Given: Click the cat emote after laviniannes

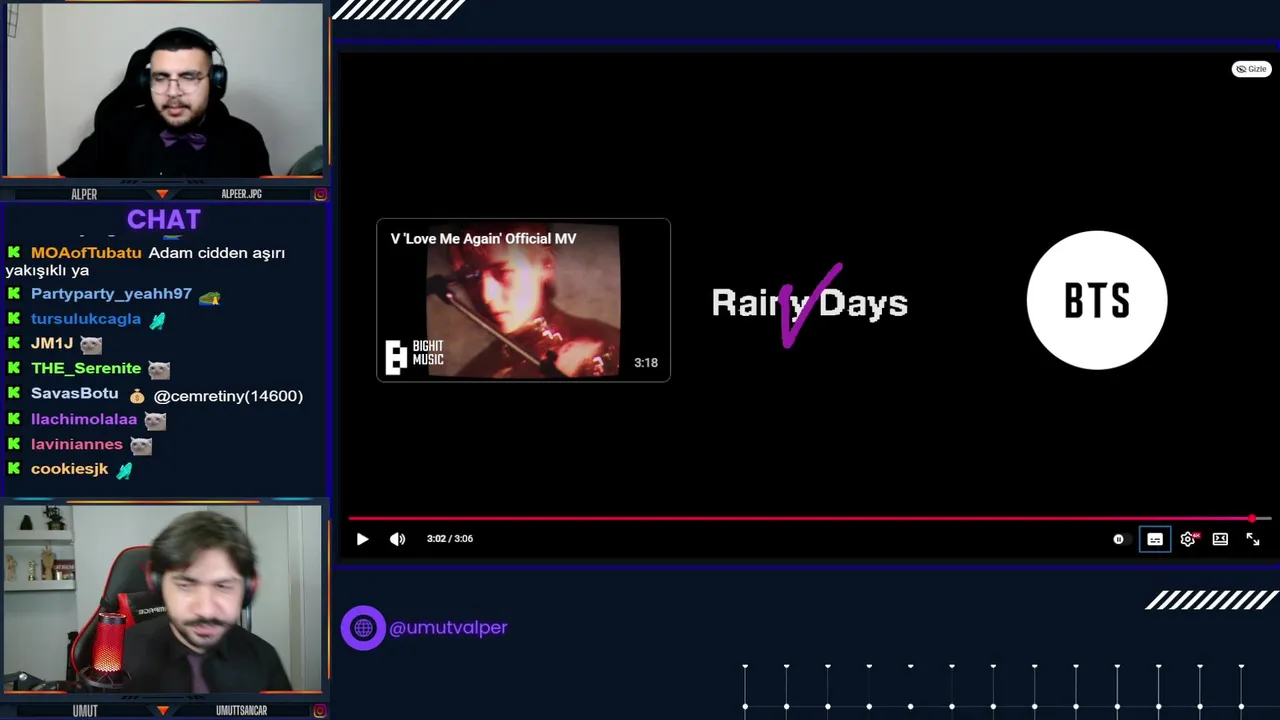Looking at the screenshot, I should [141, 446].
